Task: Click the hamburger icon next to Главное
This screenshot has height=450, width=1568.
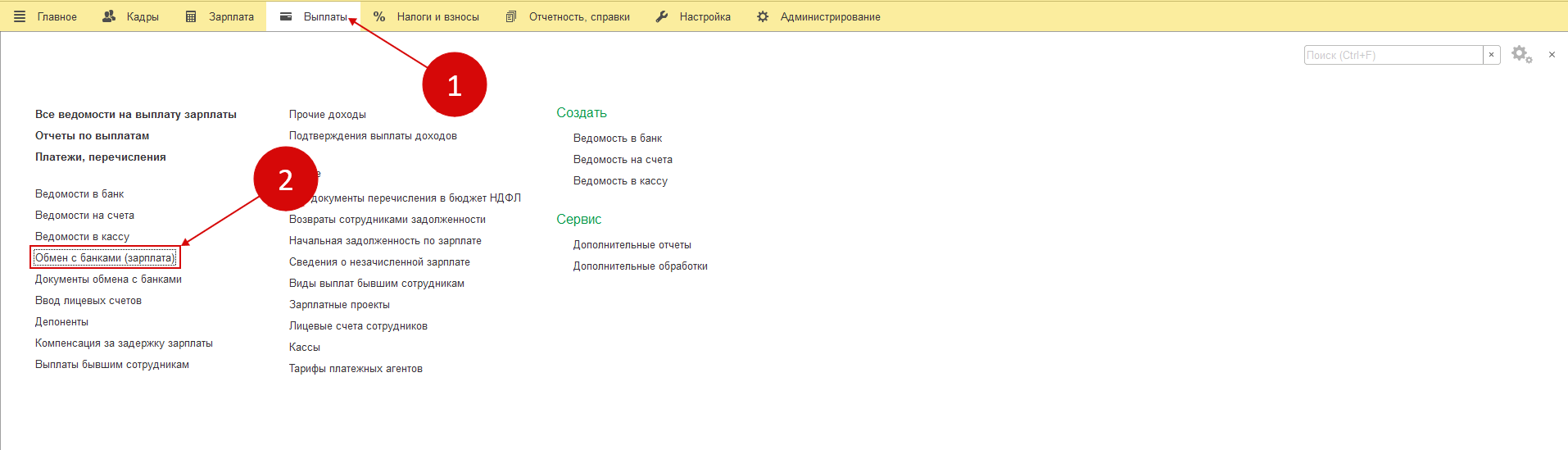Action: 20,16
